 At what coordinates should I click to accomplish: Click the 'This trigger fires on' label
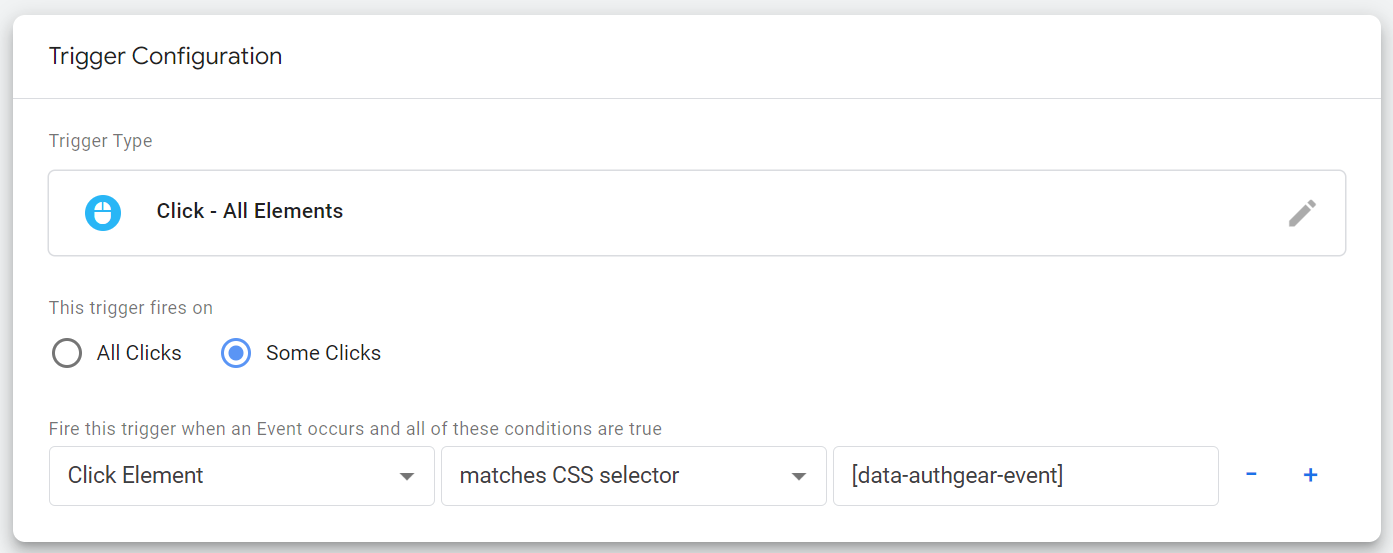pyautogui.click(x=131, y=308)
